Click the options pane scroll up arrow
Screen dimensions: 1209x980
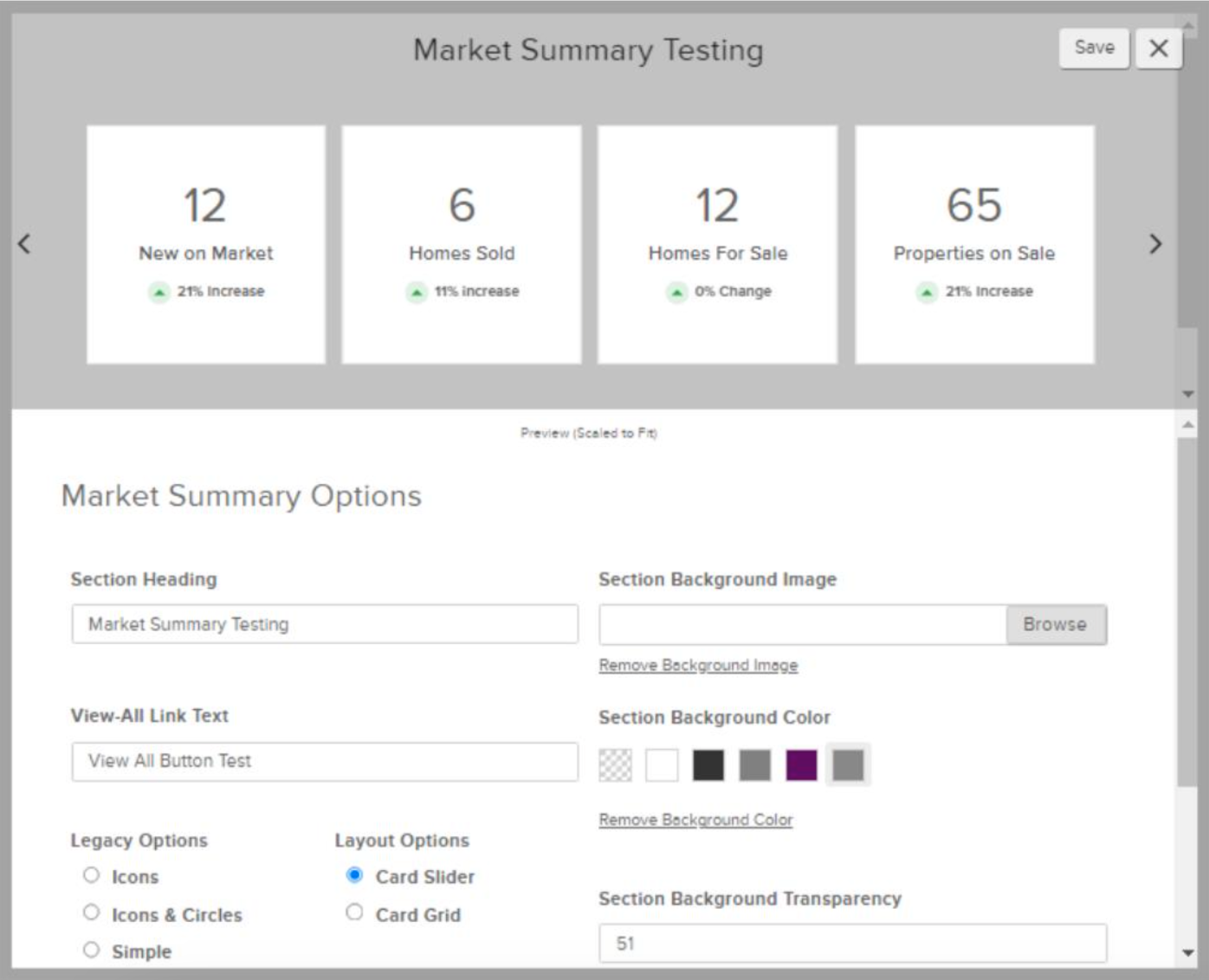(x=1187, y=424)
